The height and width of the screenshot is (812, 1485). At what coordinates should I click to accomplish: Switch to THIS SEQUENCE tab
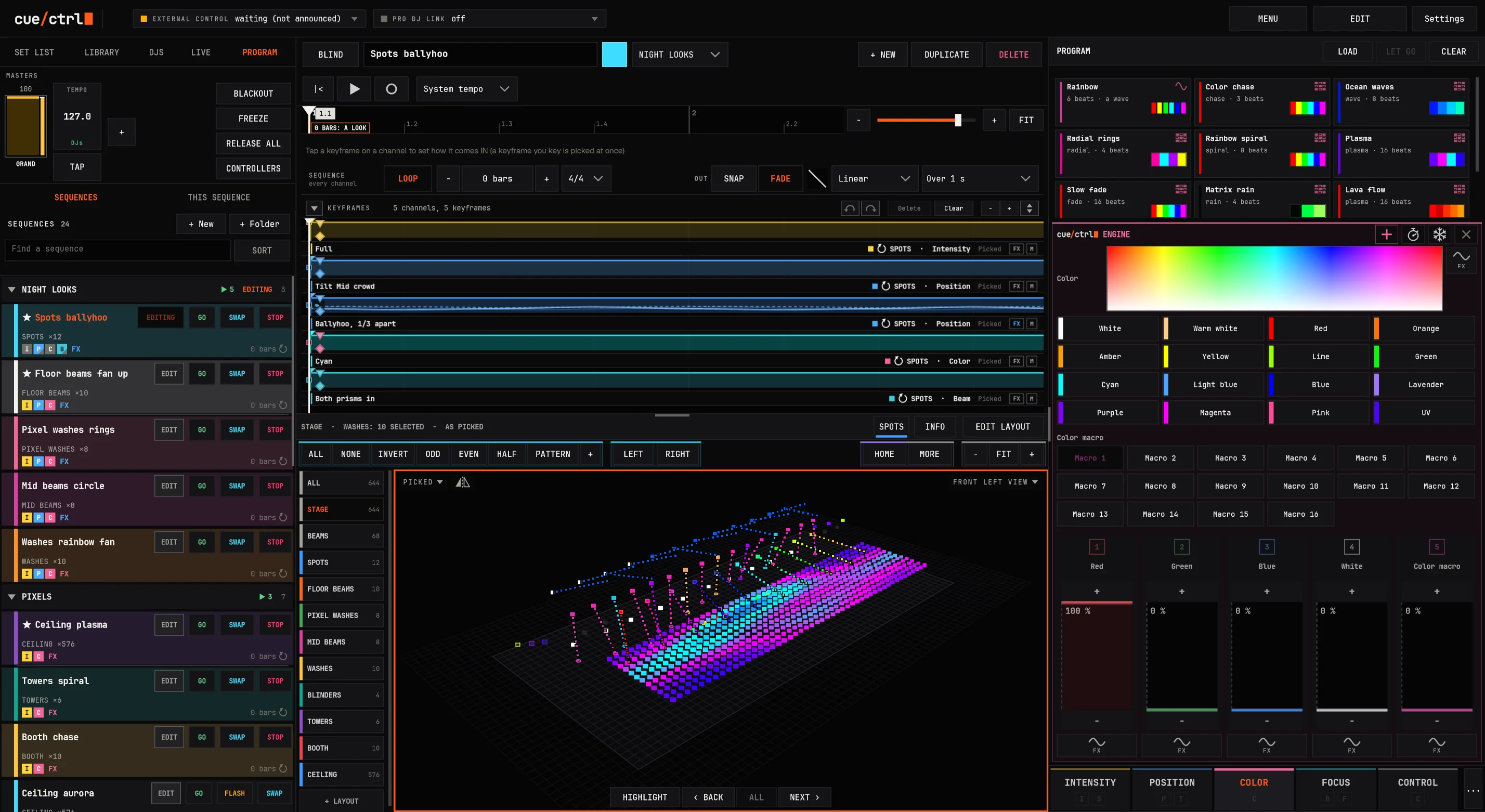click(x=218, y=198)
